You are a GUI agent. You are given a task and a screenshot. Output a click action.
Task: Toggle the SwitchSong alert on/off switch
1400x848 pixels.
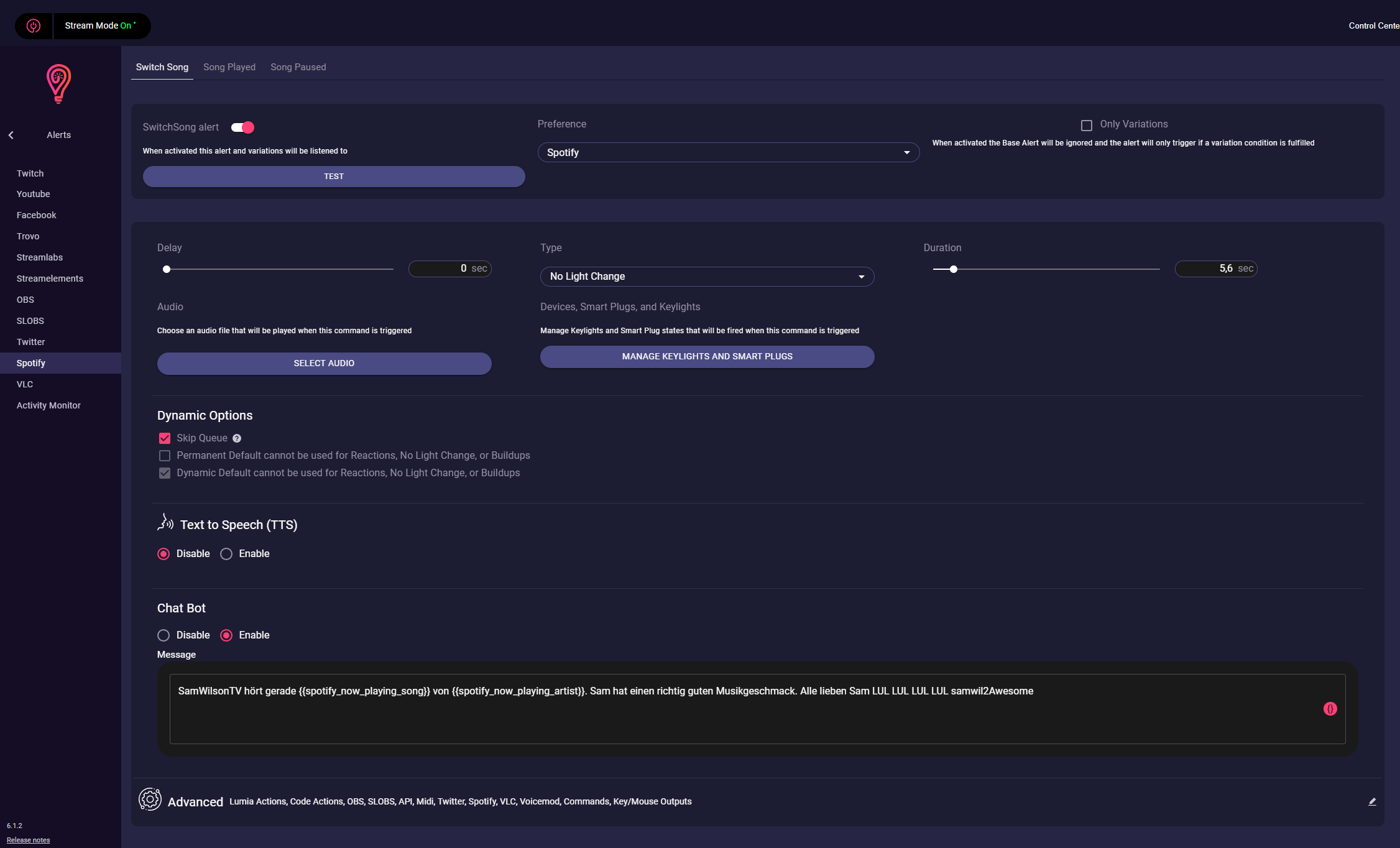pyautogui.click(x=242, y=127)
